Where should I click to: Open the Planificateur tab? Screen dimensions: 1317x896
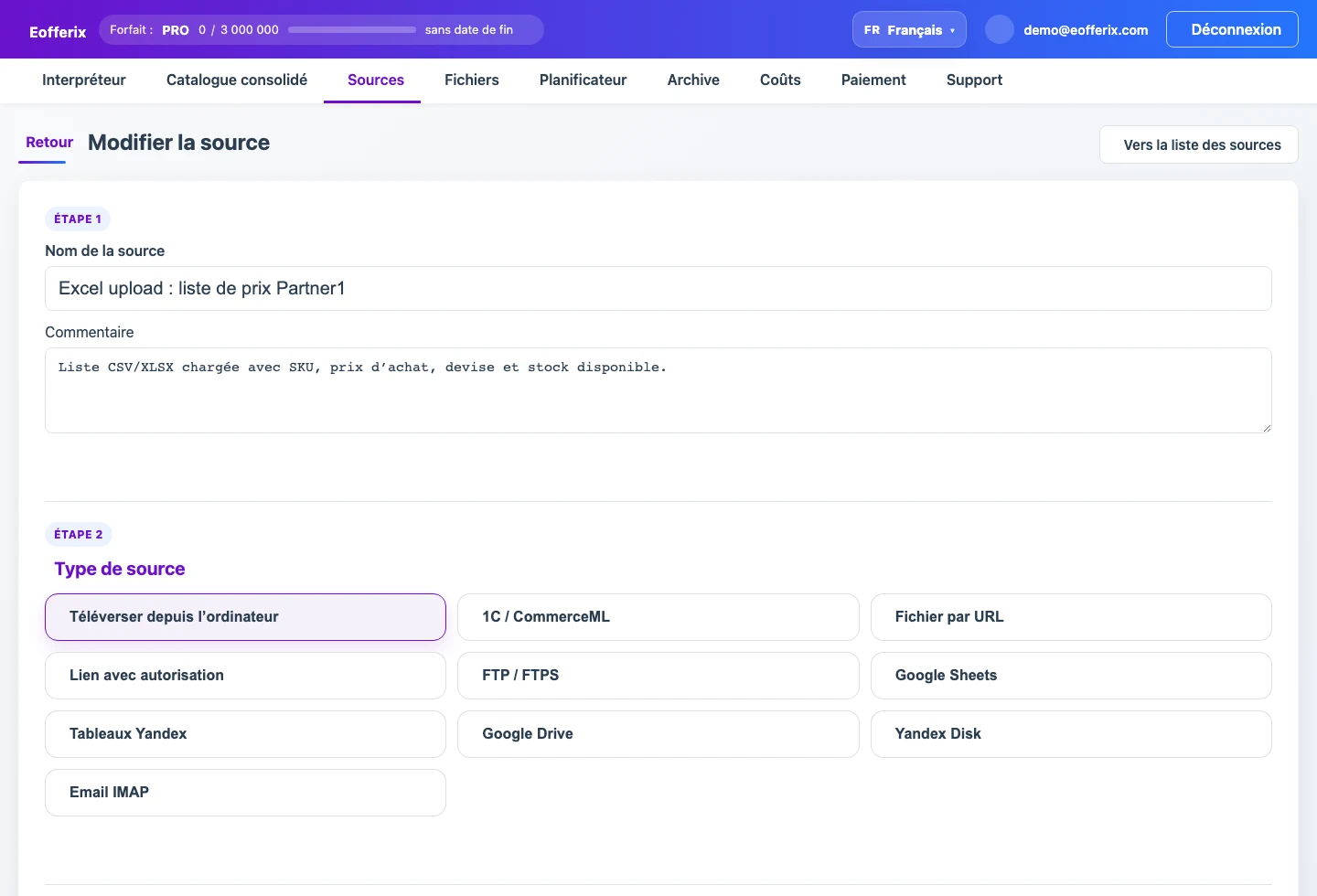click(584, 80)
